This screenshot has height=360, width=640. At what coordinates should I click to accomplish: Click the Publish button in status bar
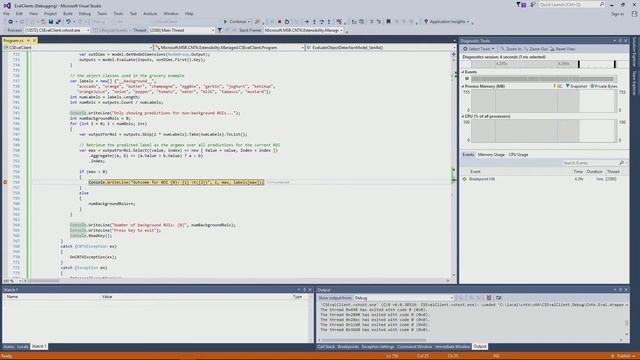pyautogui.click(x=623, y=356)
